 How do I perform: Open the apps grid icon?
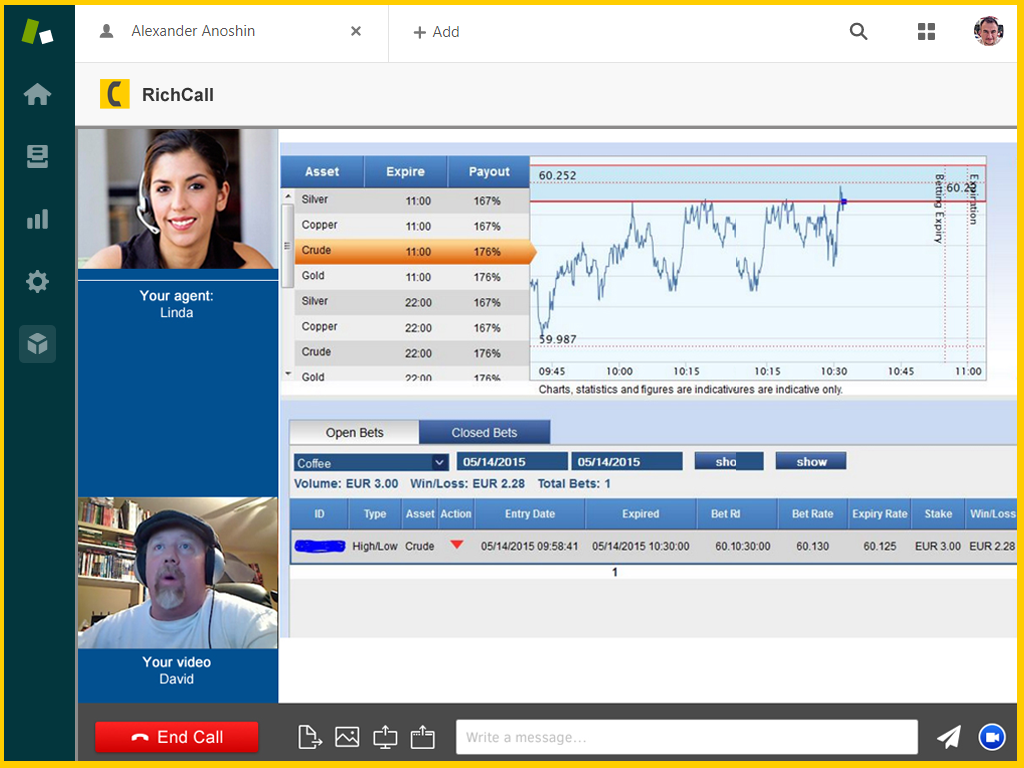click(x=926, y=31)
